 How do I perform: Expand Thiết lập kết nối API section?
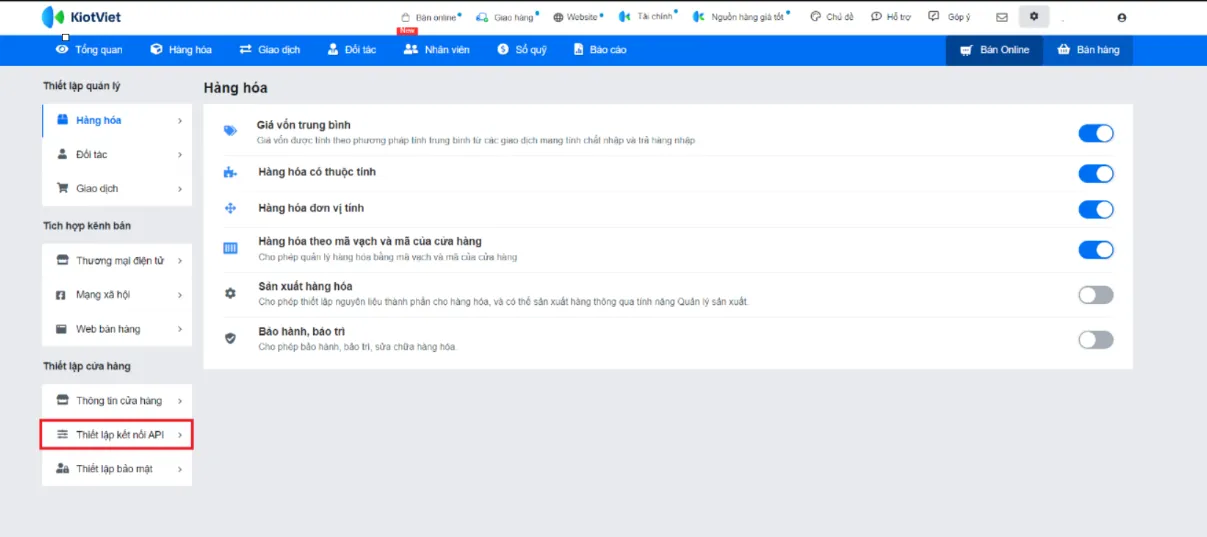[117, 435]
